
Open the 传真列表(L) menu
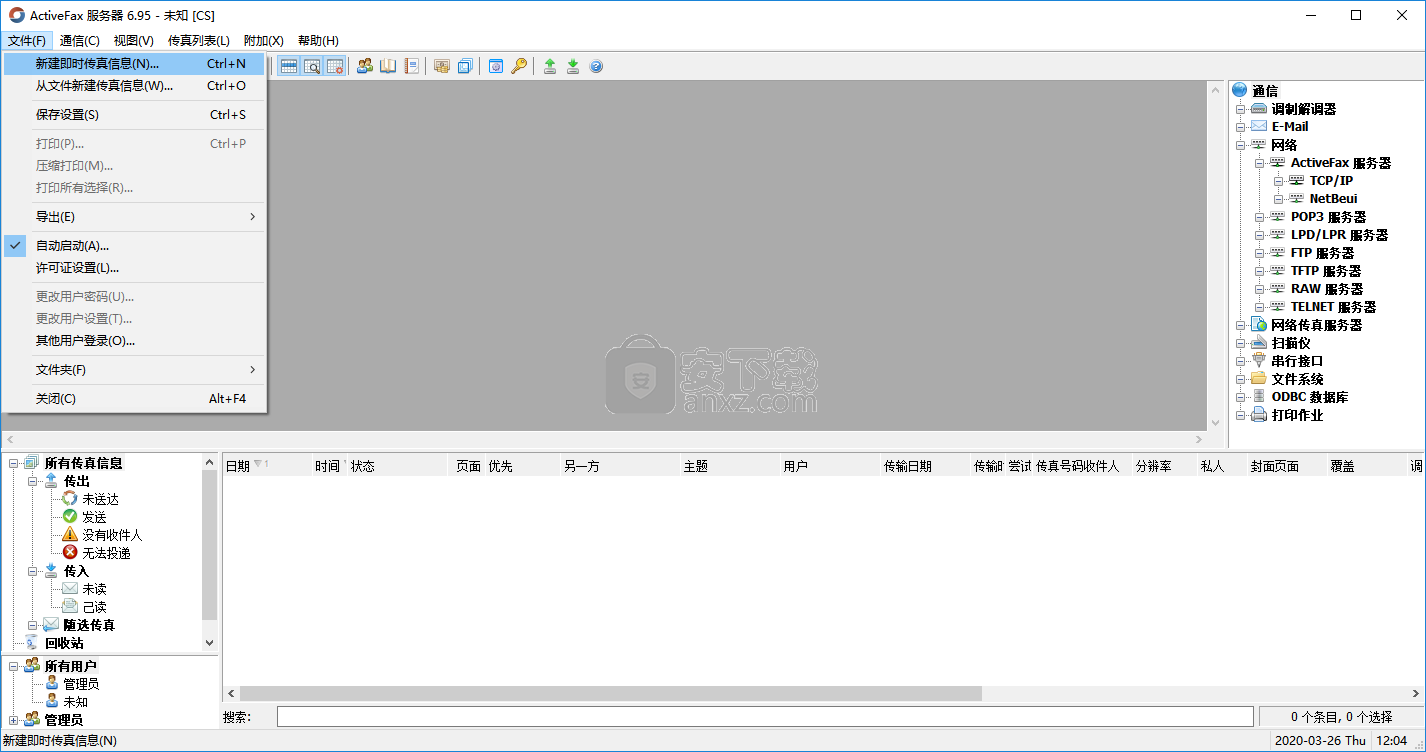[199, 41]
